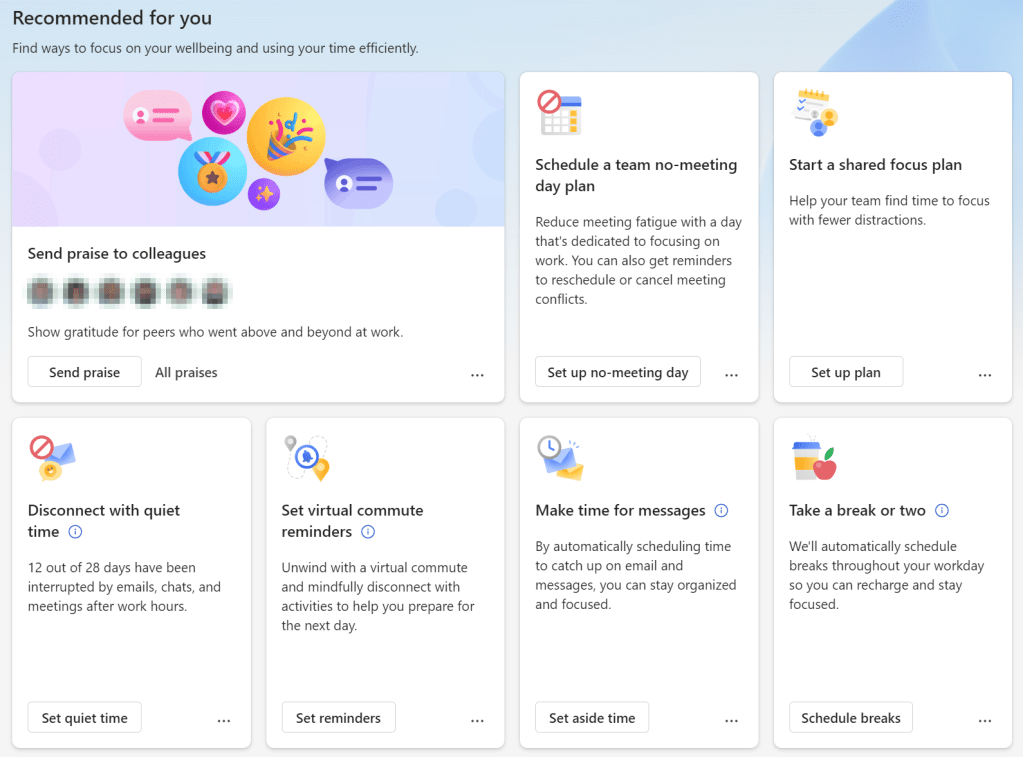
Task: Show info for Make time for messages
Action: tap(721, 510)
